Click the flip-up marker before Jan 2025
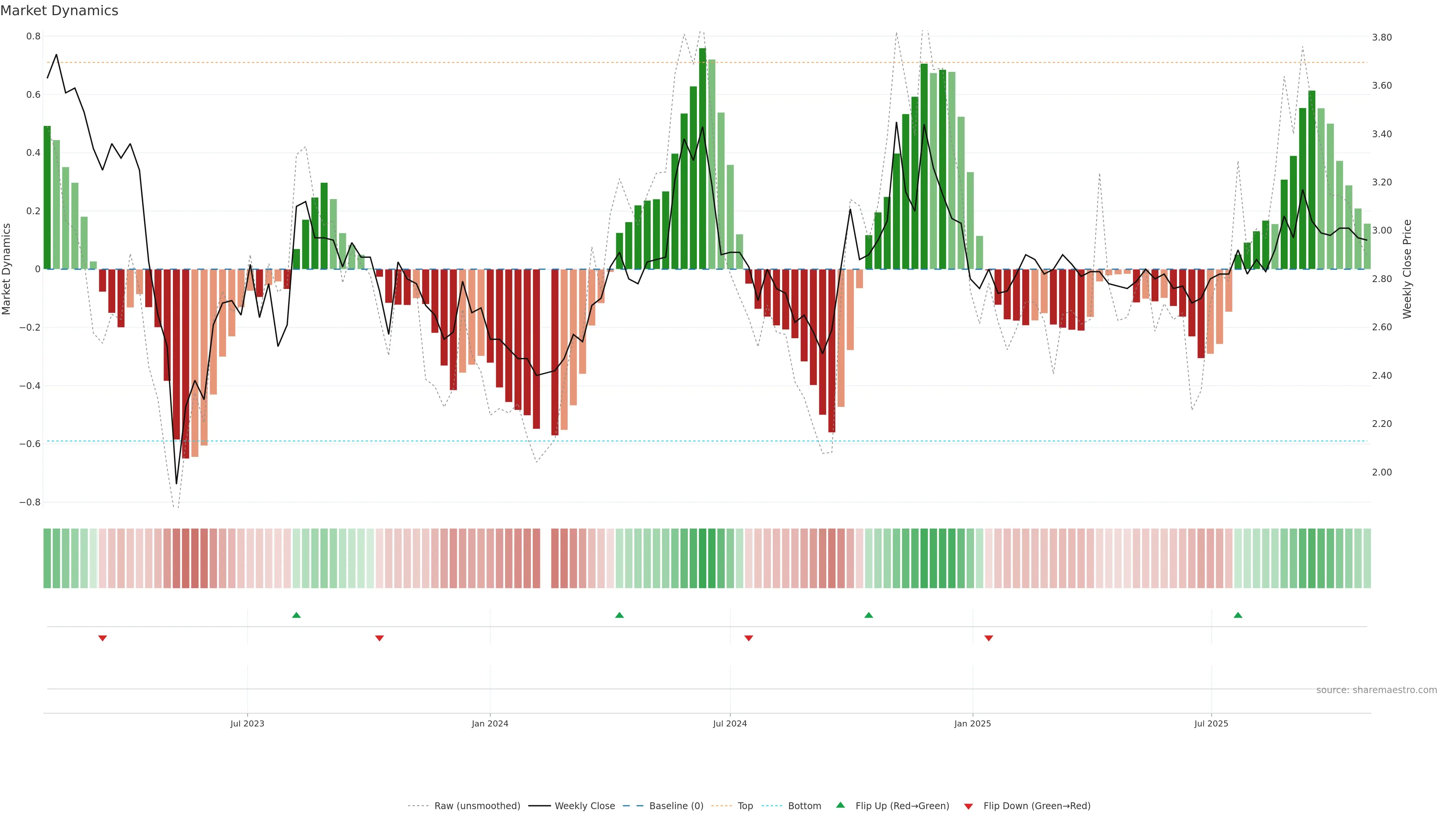 (x=869, y=615)
